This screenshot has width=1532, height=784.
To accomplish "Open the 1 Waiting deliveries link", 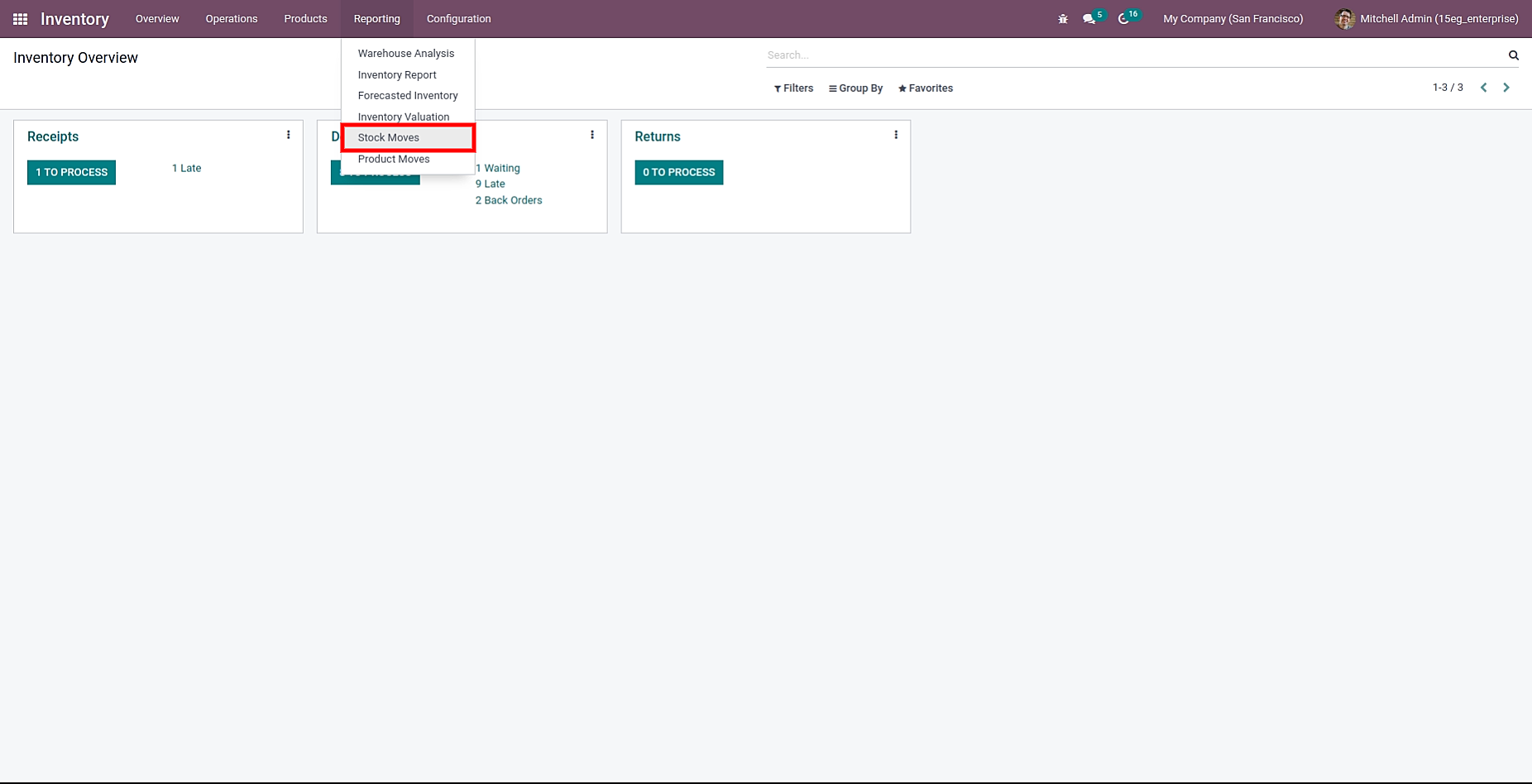I will click(498, 168).
